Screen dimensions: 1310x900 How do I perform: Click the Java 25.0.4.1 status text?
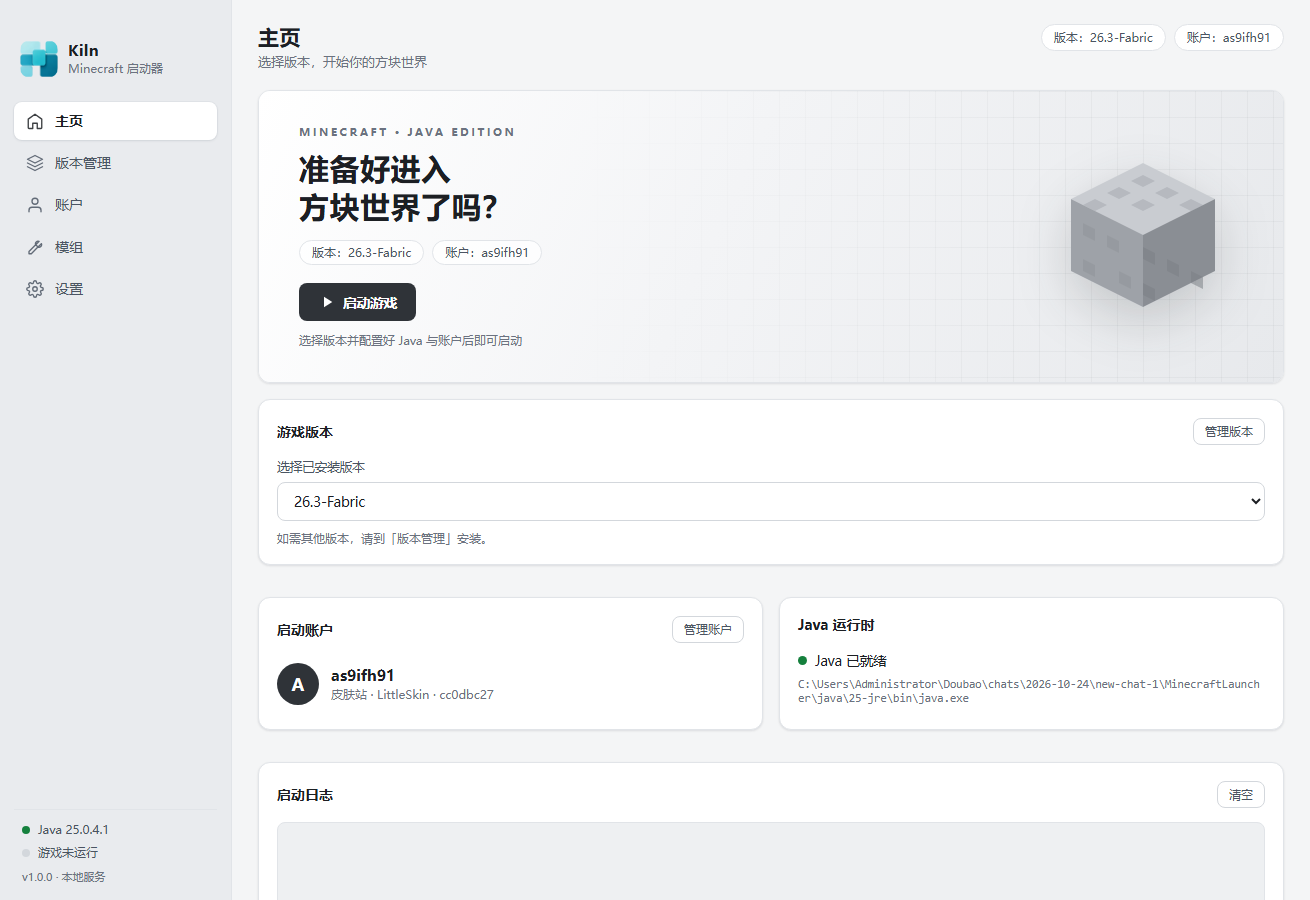(73, 830)
